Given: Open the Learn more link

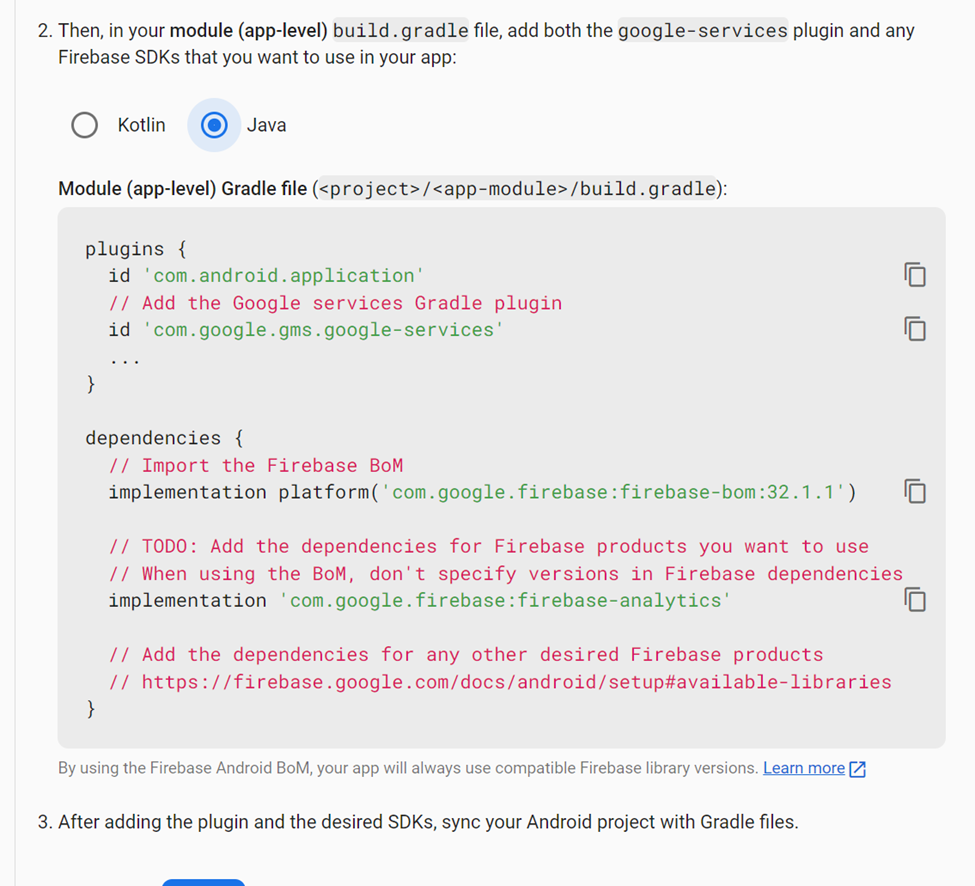Looking at the screenshot, I should (x=803, y=768).
